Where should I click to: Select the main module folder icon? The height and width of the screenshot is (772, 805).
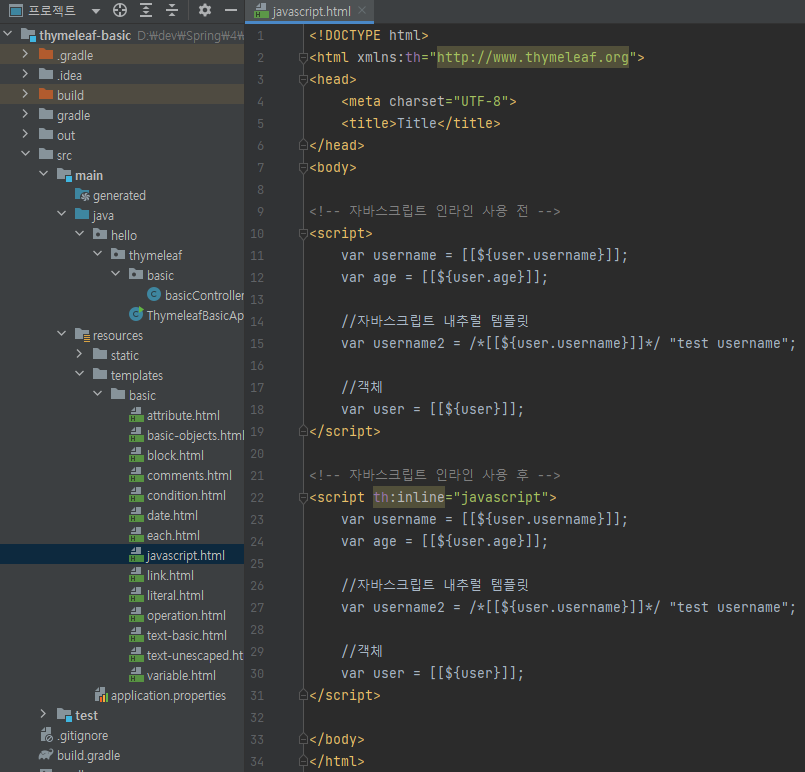[64, 175]
